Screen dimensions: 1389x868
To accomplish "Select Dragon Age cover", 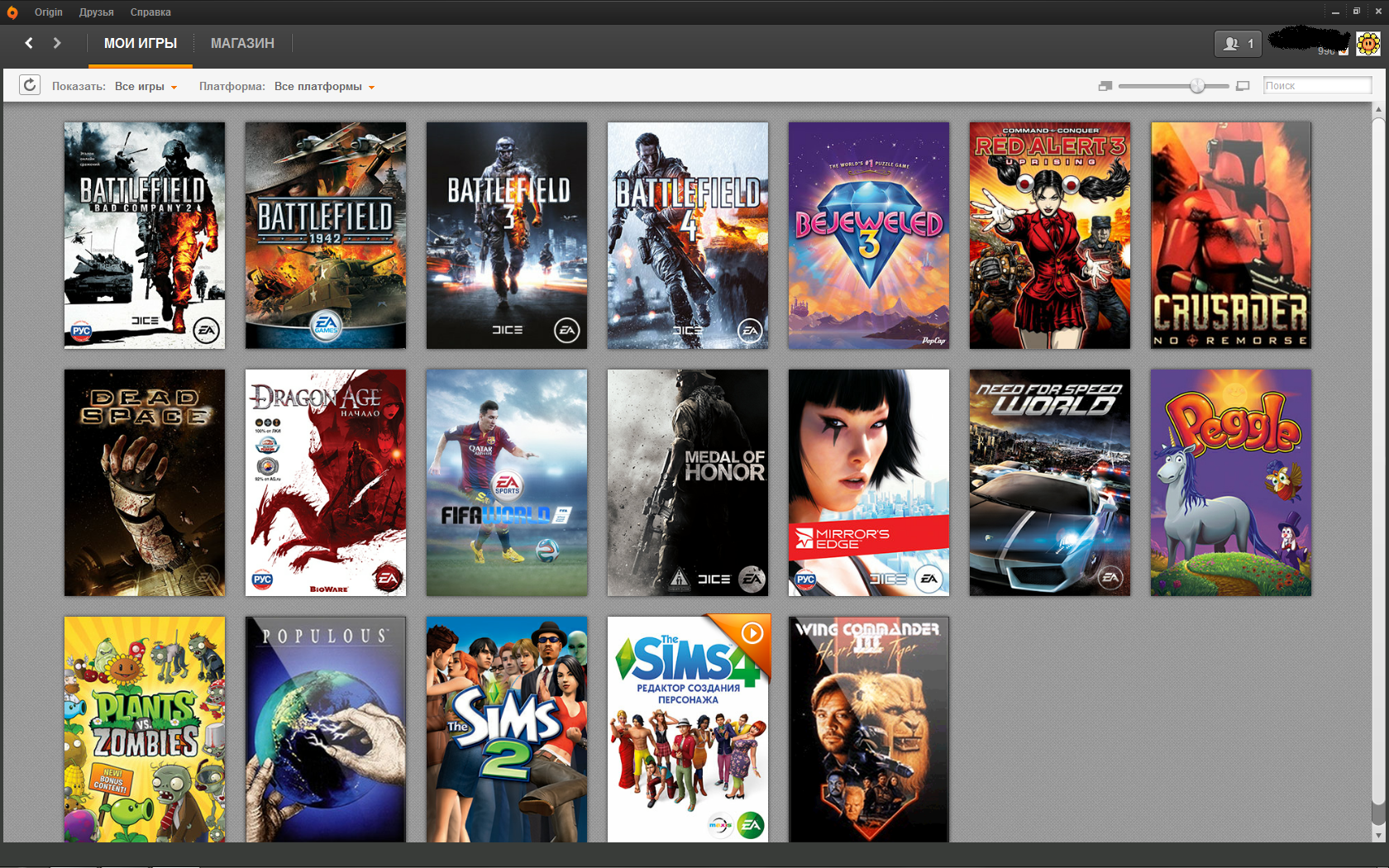I will point(326,483).
